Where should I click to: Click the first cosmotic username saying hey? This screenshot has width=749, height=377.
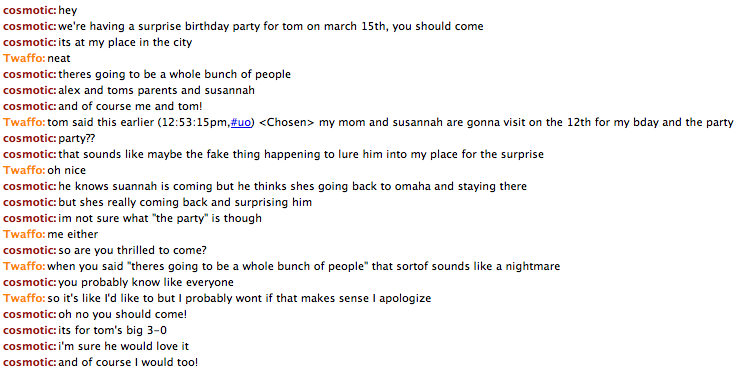(x=30, y=10)
